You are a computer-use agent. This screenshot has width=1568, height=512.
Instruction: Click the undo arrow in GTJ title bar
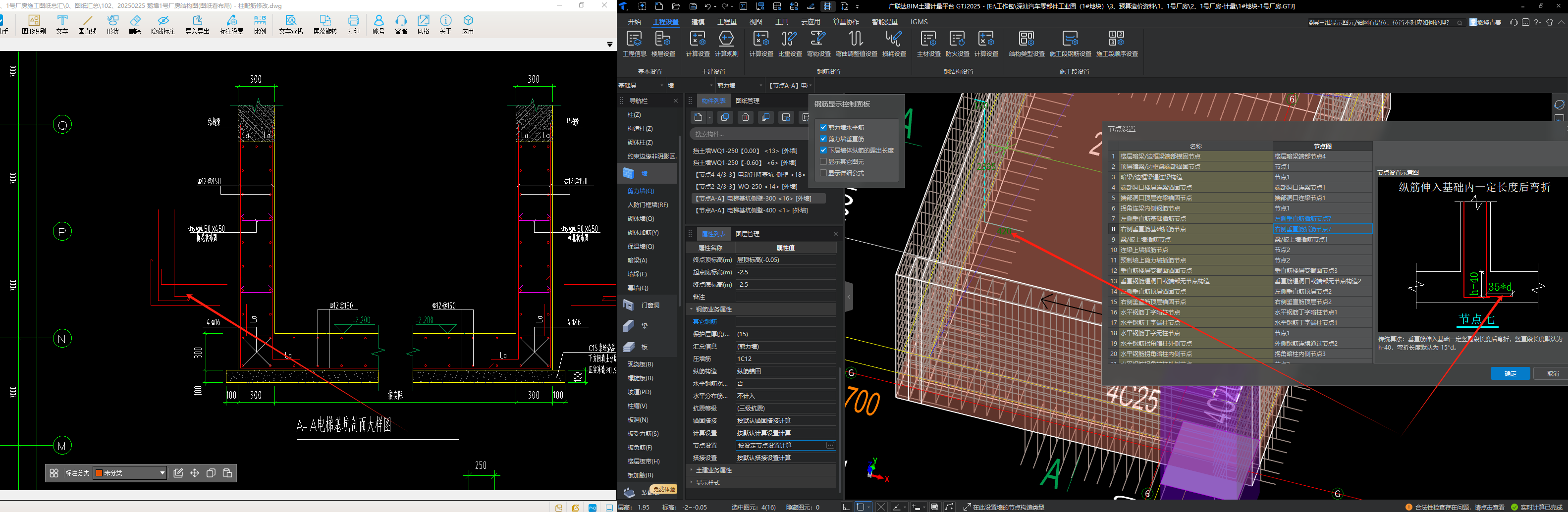click(707, 6)
